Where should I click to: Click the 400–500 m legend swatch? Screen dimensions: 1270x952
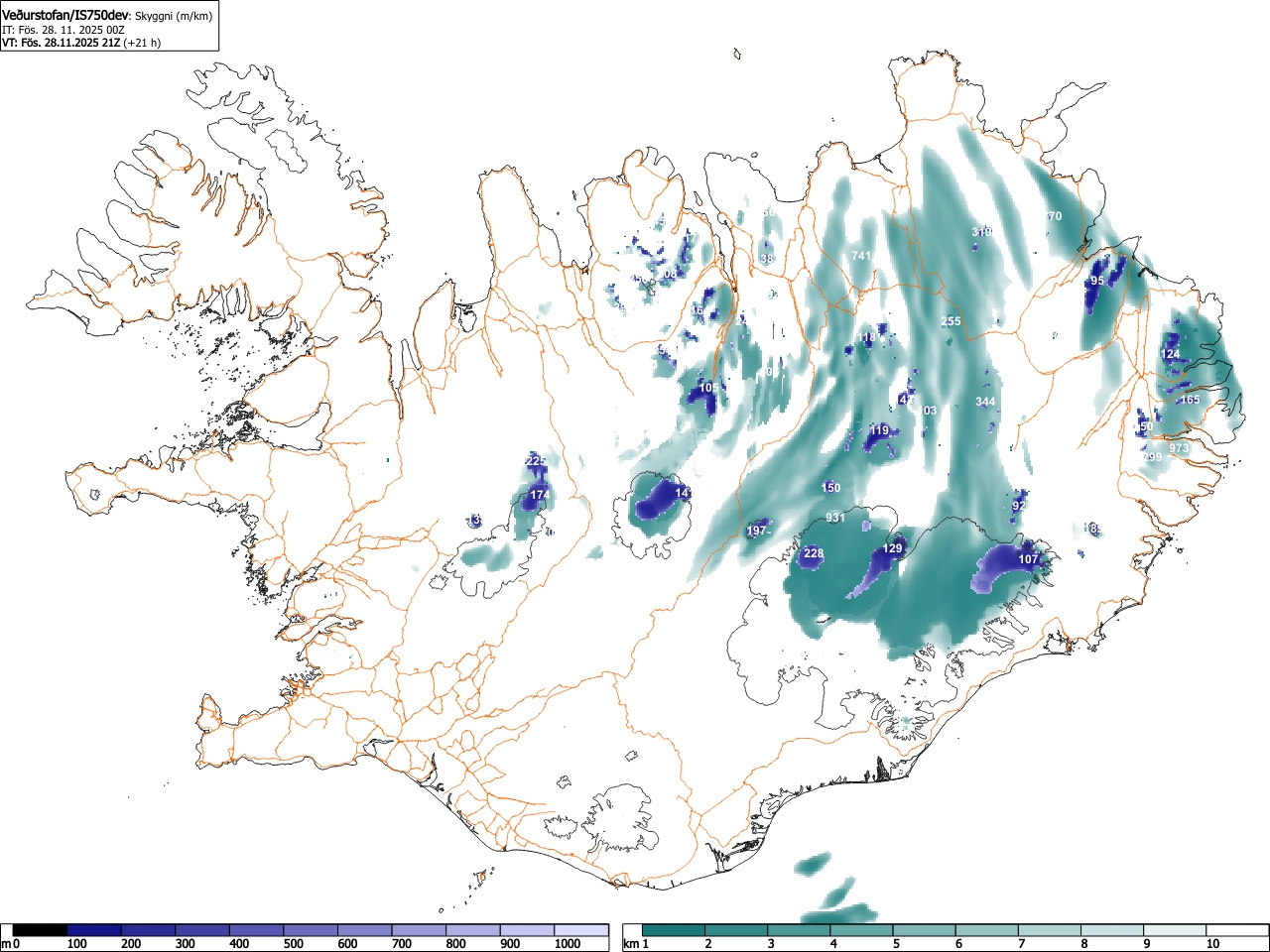pyautogui.click(x=257, y=930)
